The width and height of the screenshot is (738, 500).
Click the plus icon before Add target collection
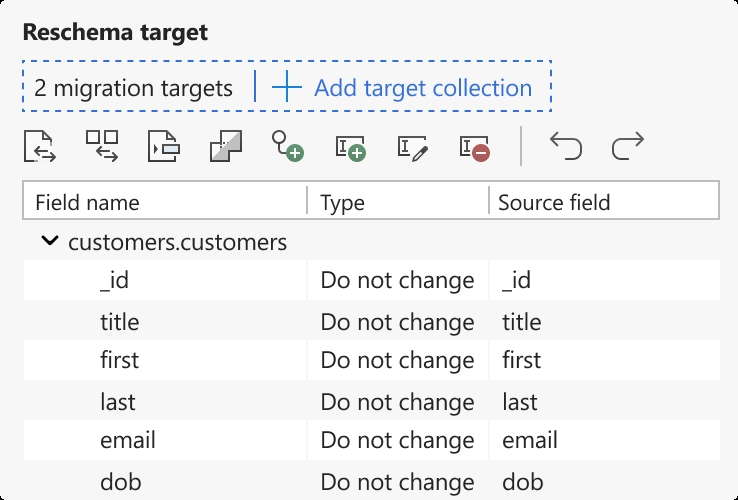click(286, 87)
